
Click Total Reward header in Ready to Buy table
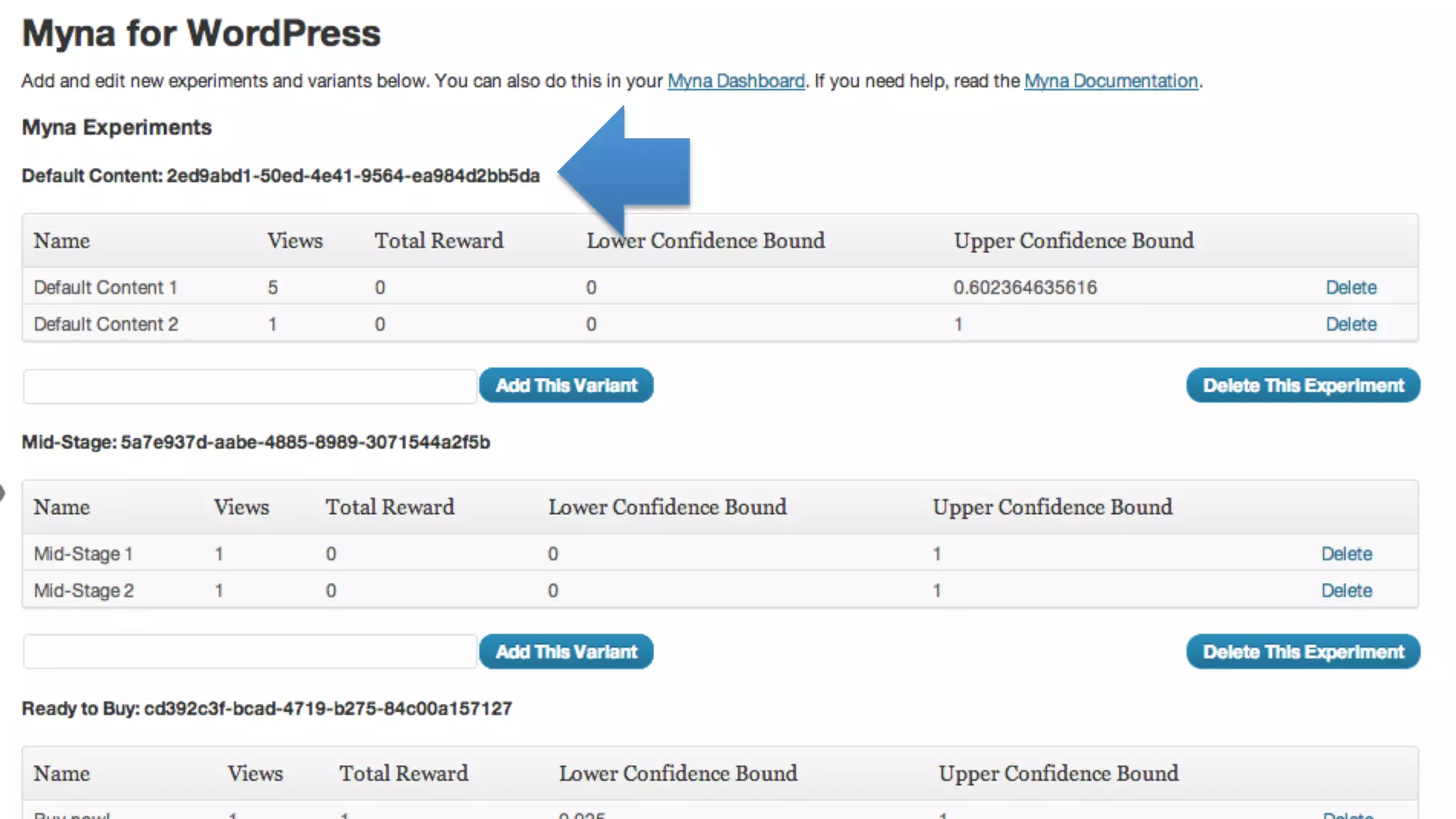(403, 773)
